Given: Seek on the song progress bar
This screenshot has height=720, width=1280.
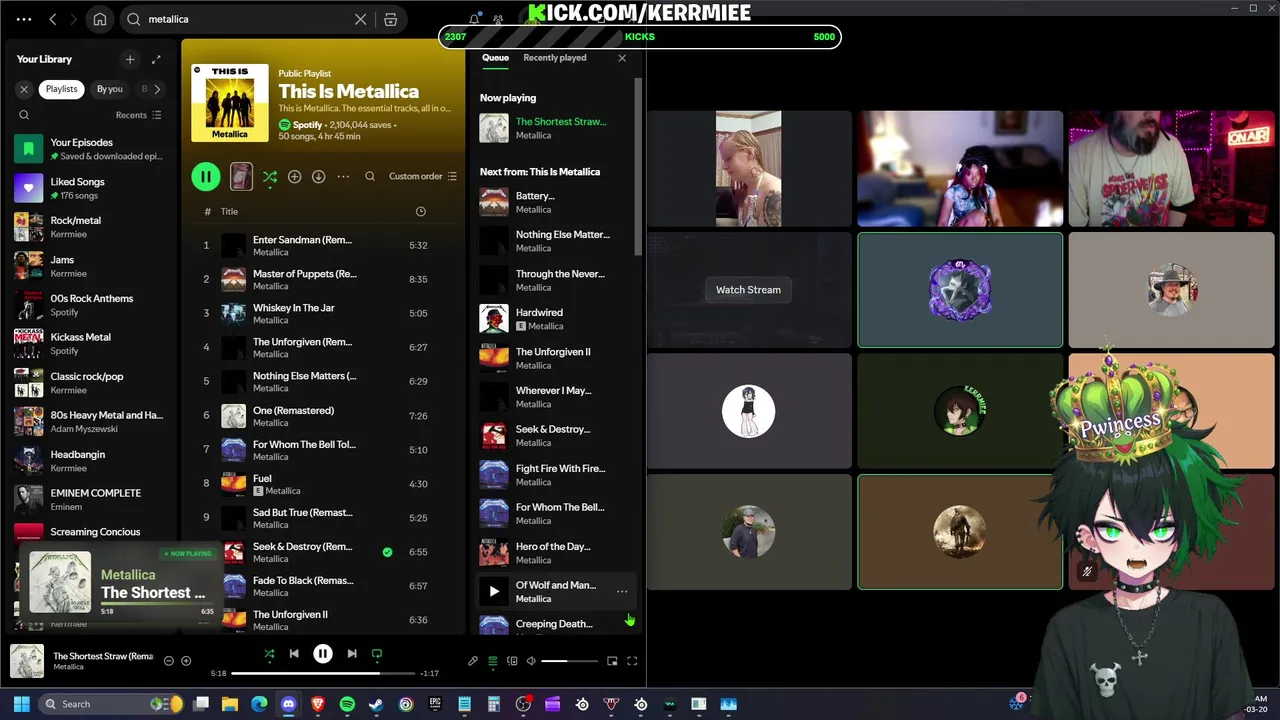Looking at the screenshot, I should pyautogui.click(x=323, y=674).
